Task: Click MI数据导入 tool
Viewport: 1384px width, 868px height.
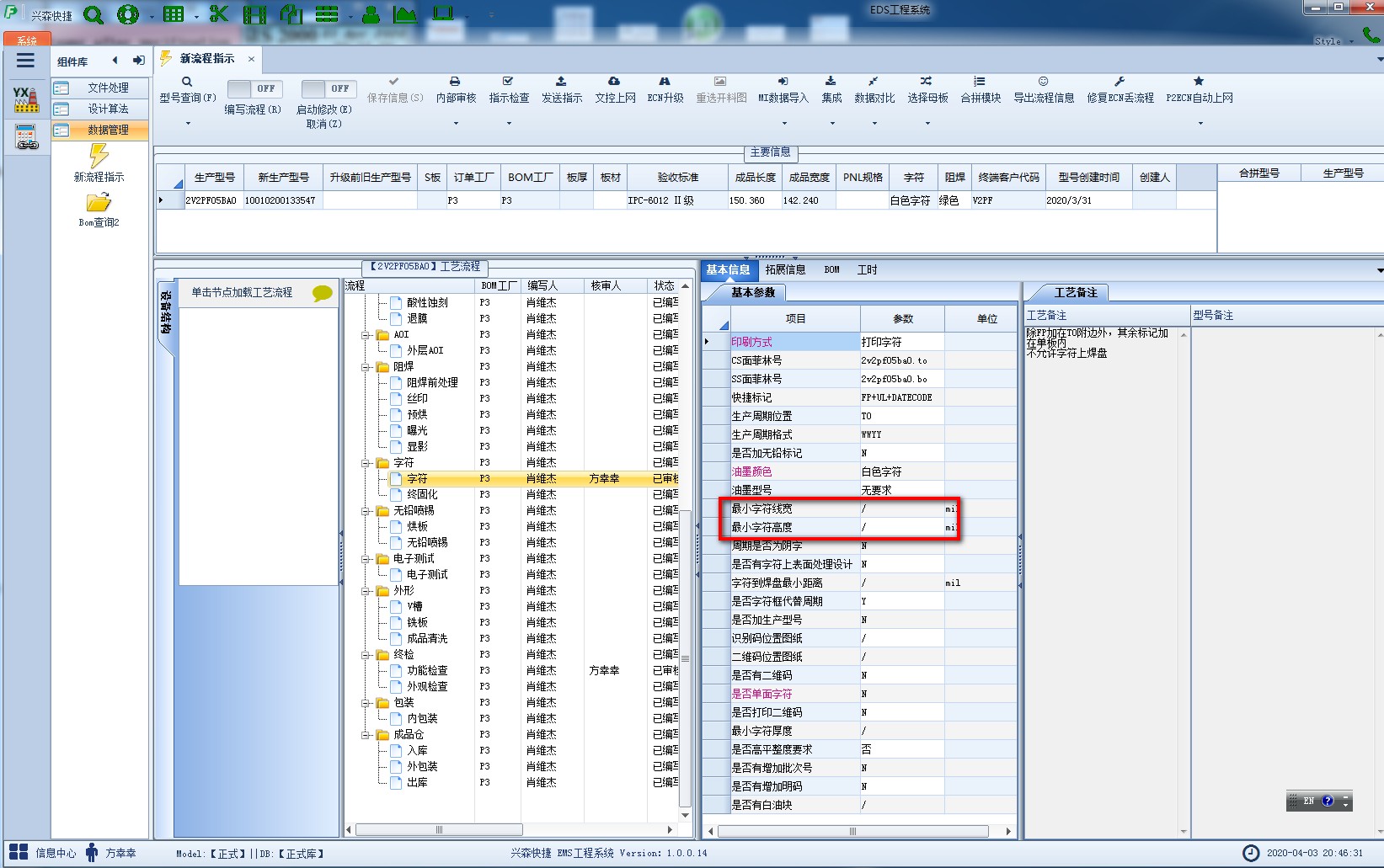Action: coord(783,90)
